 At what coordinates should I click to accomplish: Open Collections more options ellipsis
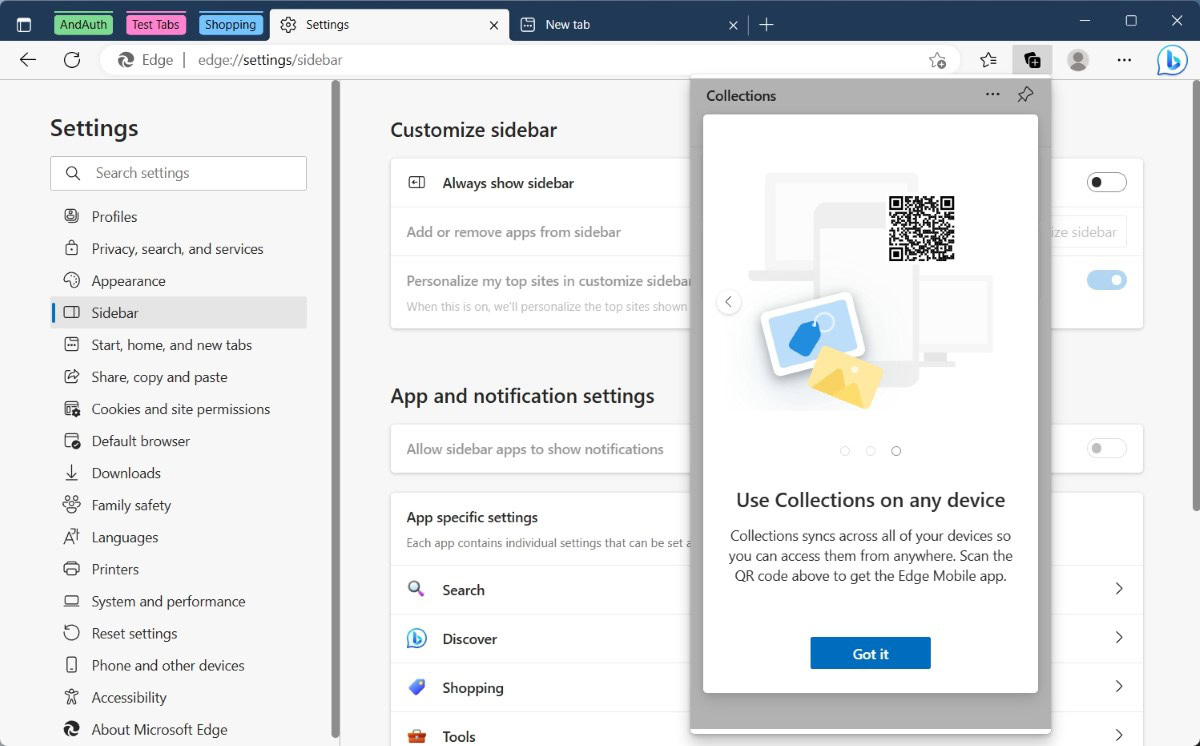pos(992,95)
